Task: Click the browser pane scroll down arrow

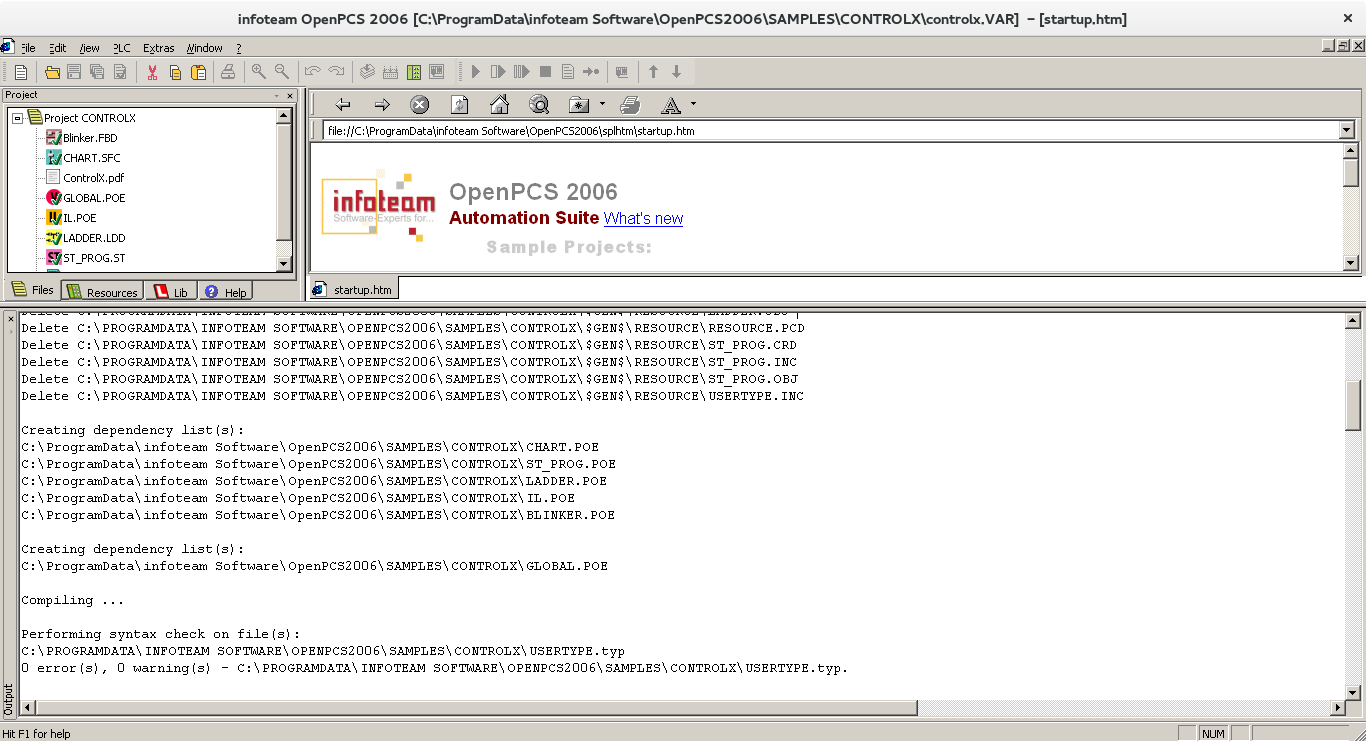Action: tap(1351, 263)
